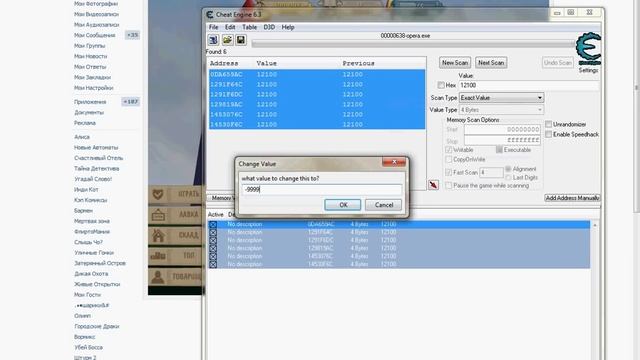Viewport: 640px width, 360px height.
Task: Cancel the Change Value dialog
Action: click(384, 205)
